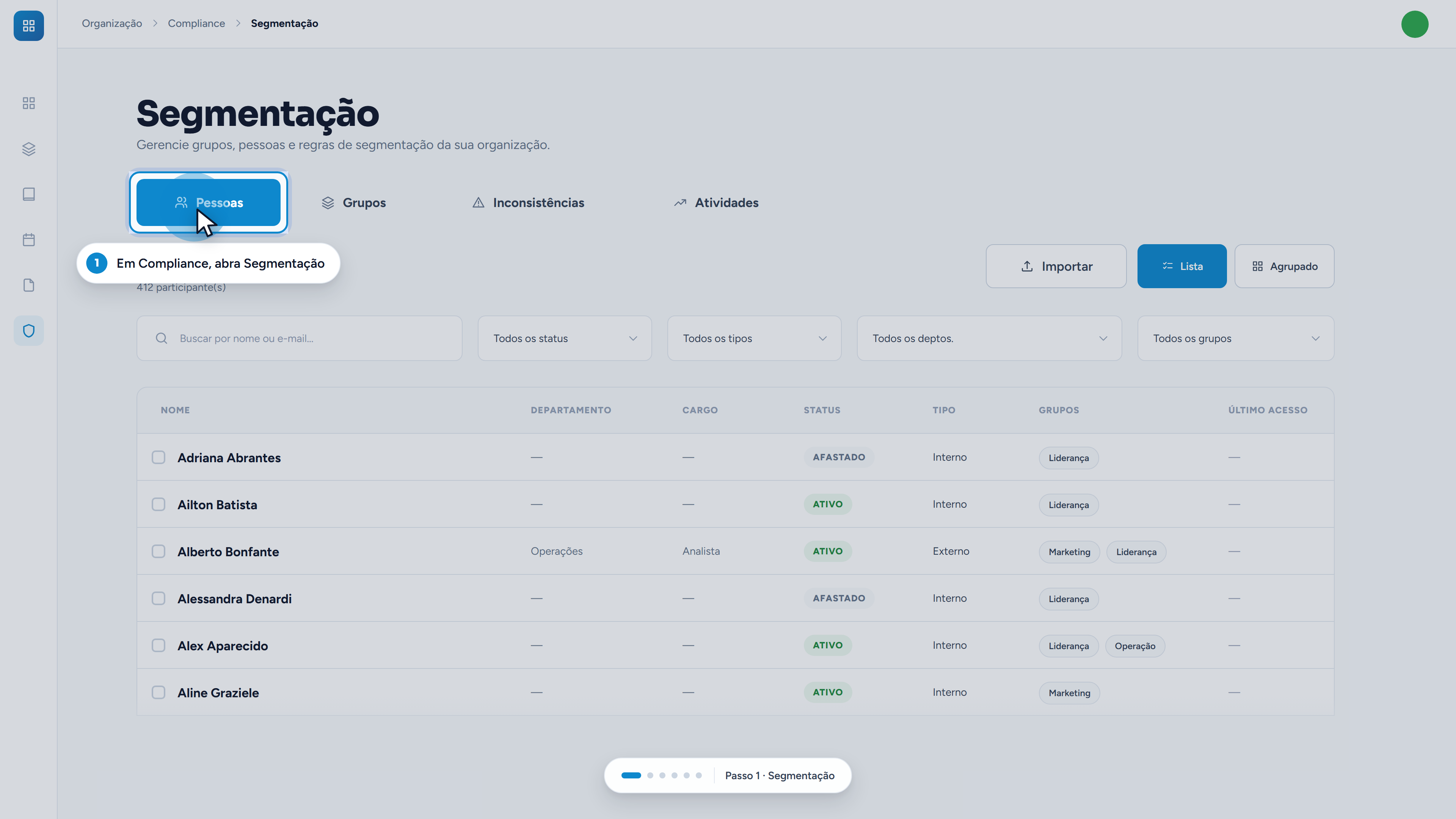The image size is (1456, 819).
Task: Expand the Todos os grupos dropdown
Action: click(x=1236, y=338)
